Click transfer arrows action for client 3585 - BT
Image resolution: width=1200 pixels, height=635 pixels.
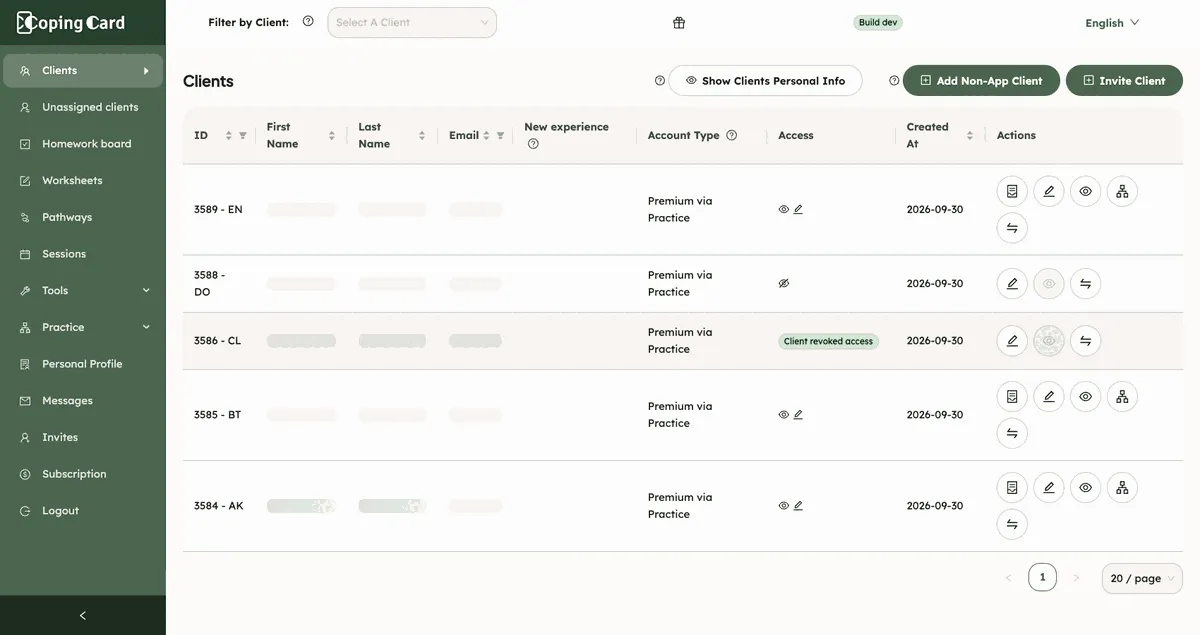(x=1012, y=433)
